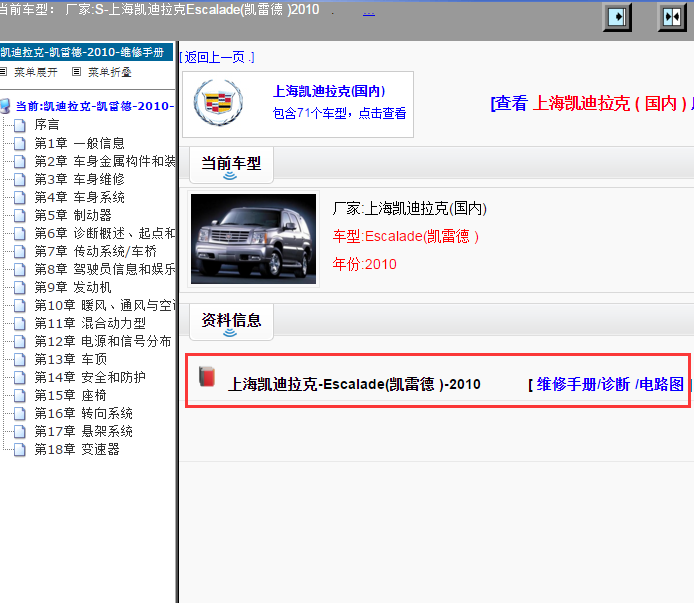Image resolution: width=694 pixels, height=603 pixels.
Task: Click the Escalade vehicle photo
Action: click(x=253, y=239)
